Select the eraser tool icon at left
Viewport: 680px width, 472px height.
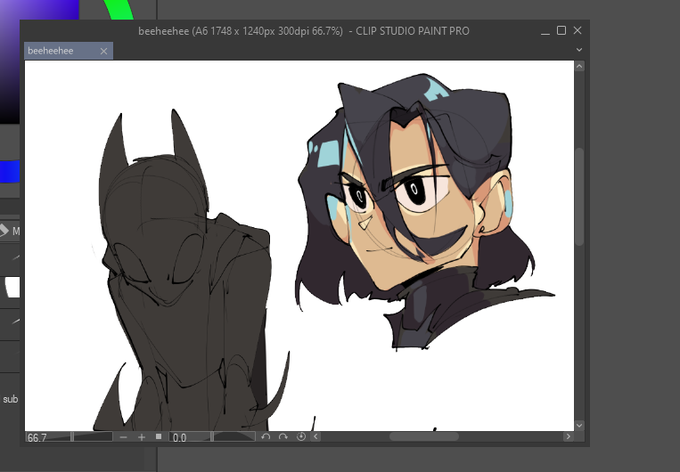3,230
